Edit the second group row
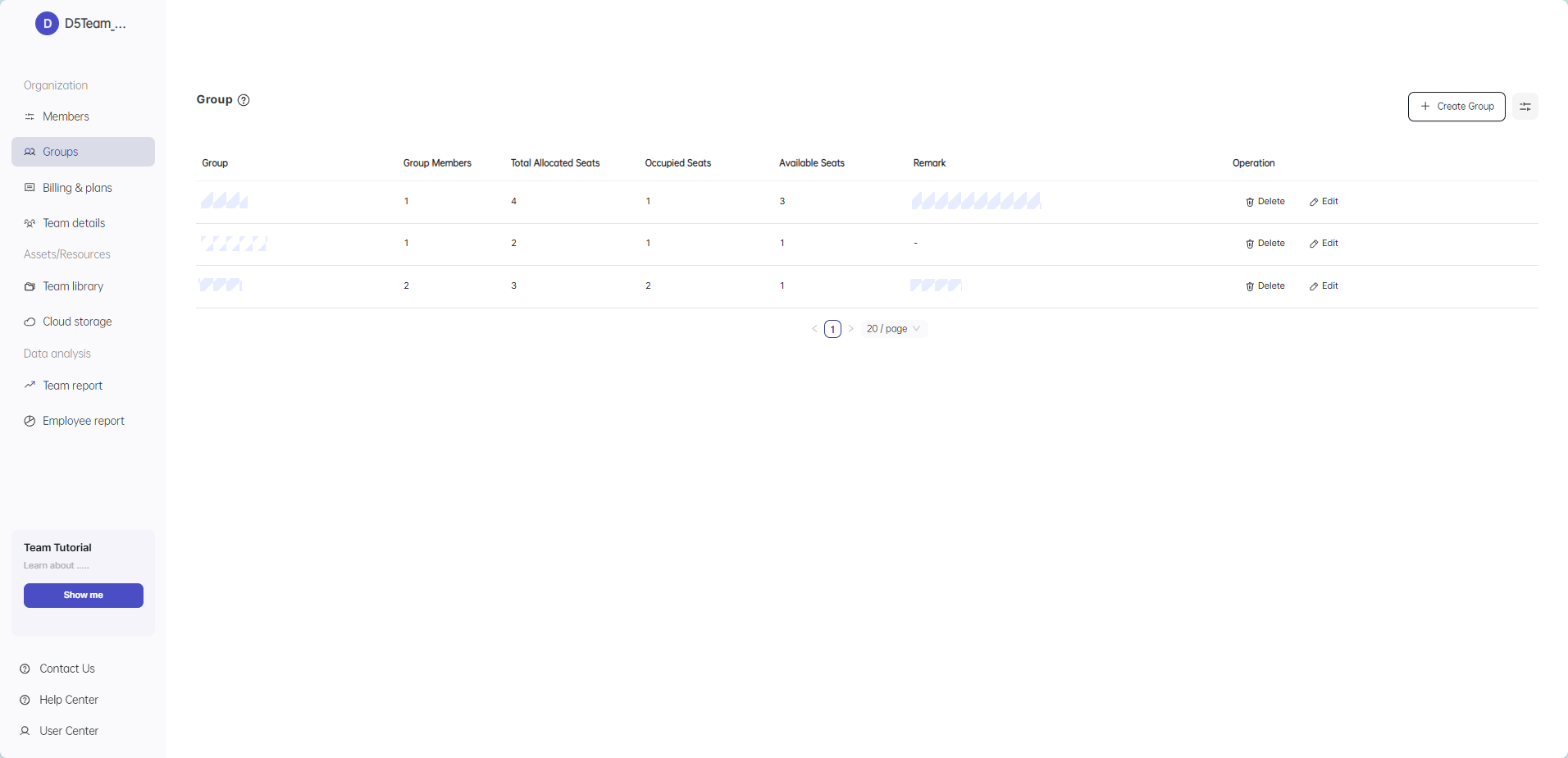The height and width of the screenshot is (758, 1568). (1324, 244)
